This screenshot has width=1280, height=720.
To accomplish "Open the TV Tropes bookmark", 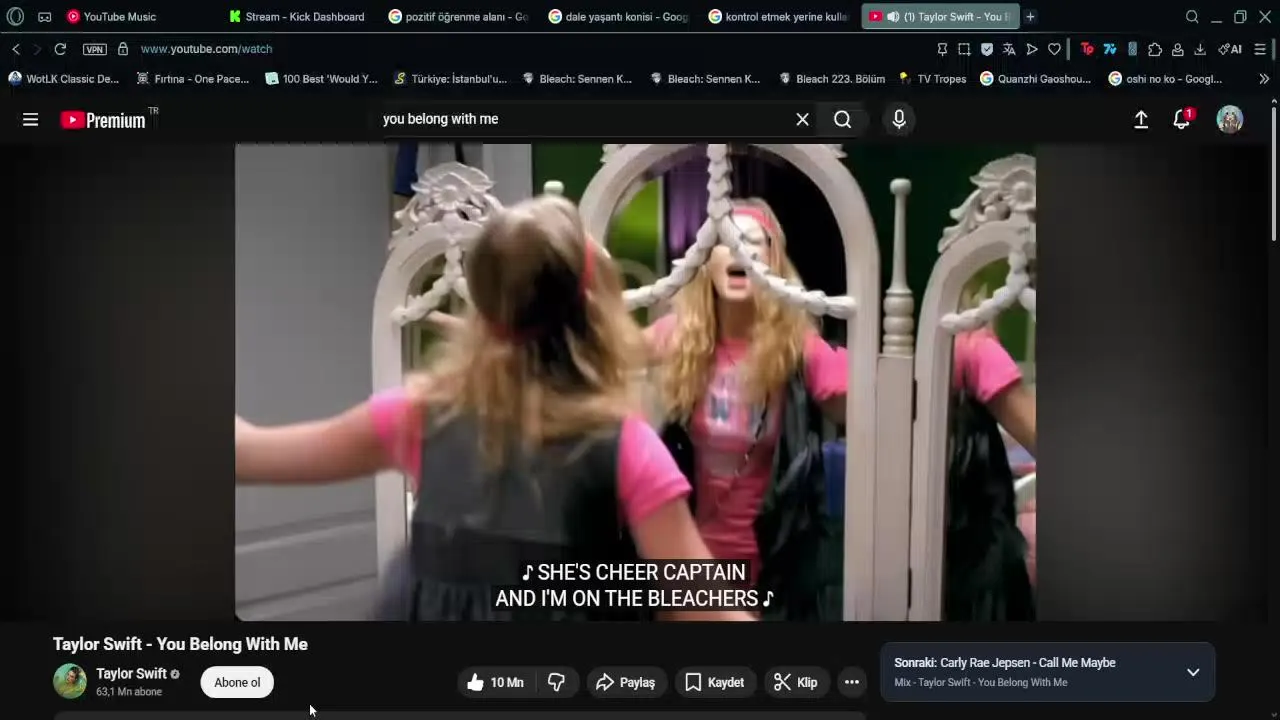I will click(x=932, y=79).
